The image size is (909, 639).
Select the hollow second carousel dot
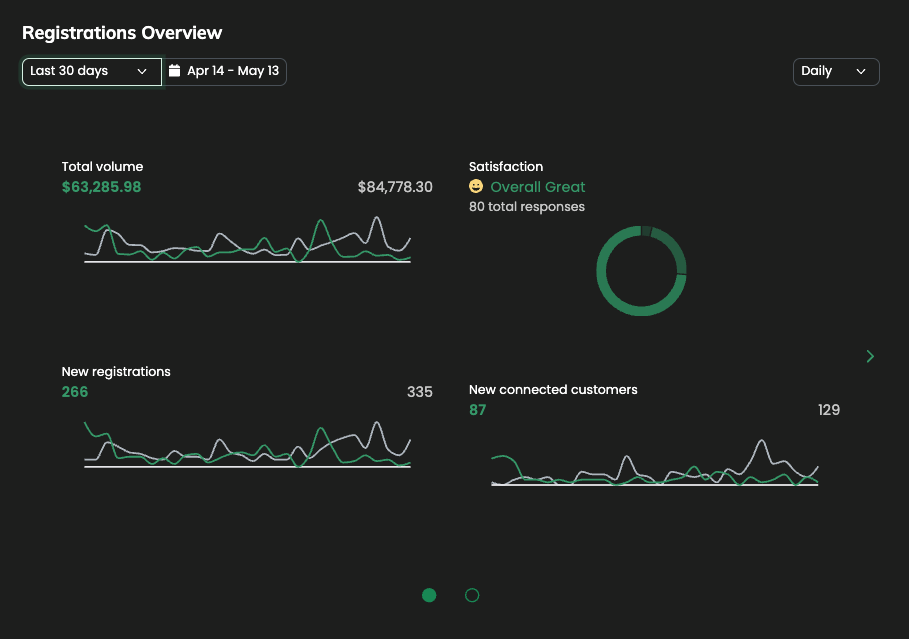point(471,595)
